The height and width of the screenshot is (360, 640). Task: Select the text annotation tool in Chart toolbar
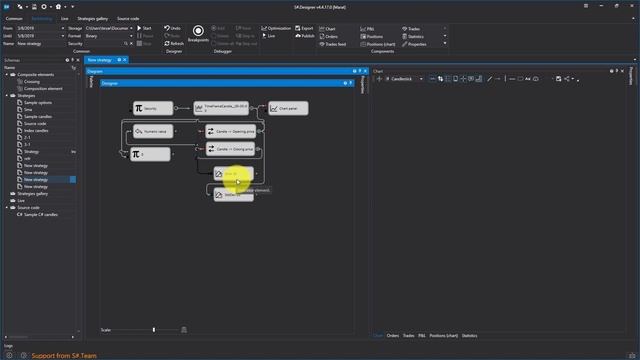527,79
